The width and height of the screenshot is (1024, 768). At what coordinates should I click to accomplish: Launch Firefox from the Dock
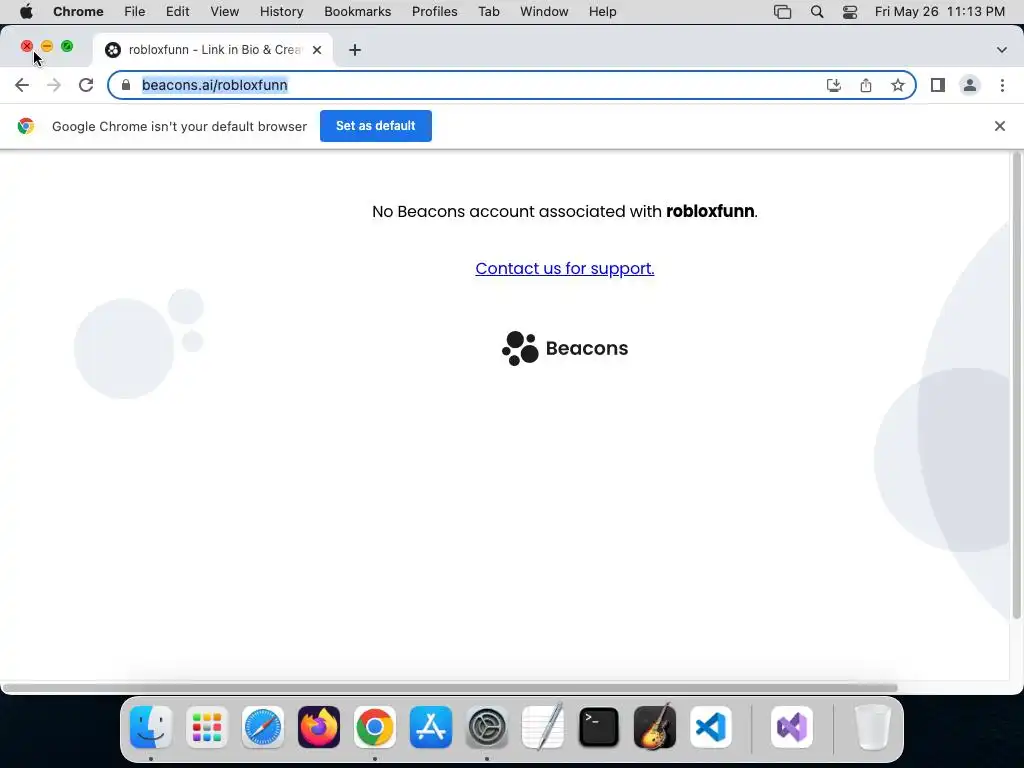pos(319,727)
